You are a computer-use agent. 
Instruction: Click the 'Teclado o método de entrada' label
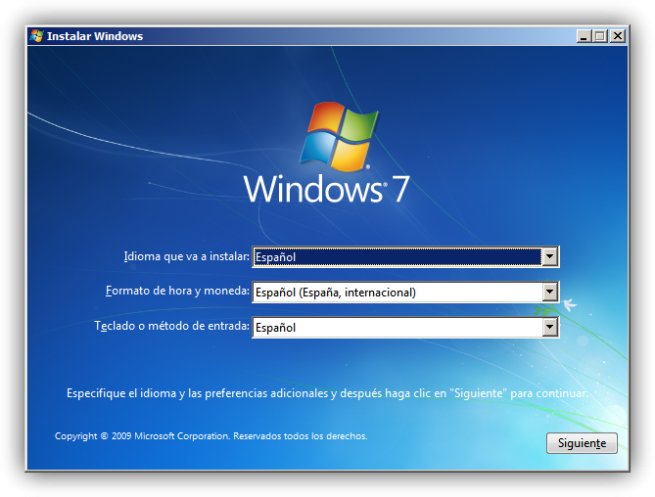[172, 326]
